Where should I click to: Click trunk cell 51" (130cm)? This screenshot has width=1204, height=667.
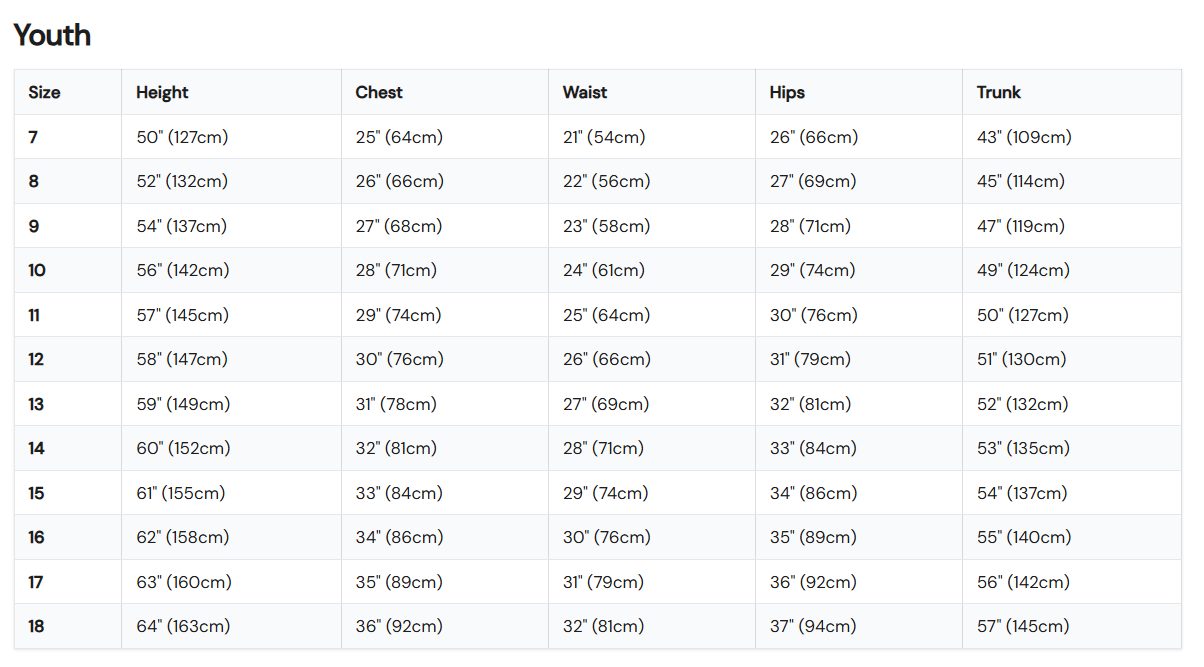click(x=1021, y=359)
